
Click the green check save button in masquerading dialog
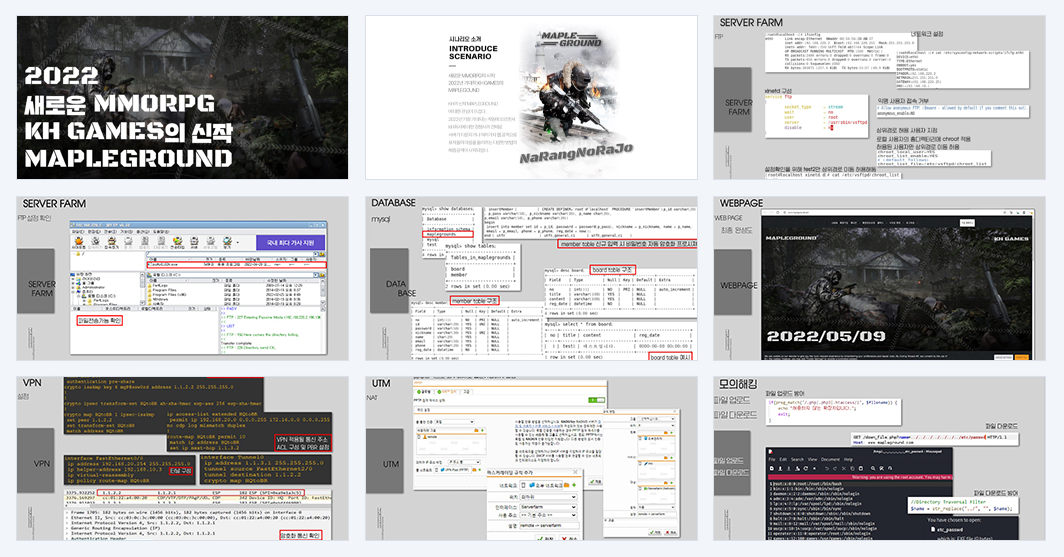545,538
